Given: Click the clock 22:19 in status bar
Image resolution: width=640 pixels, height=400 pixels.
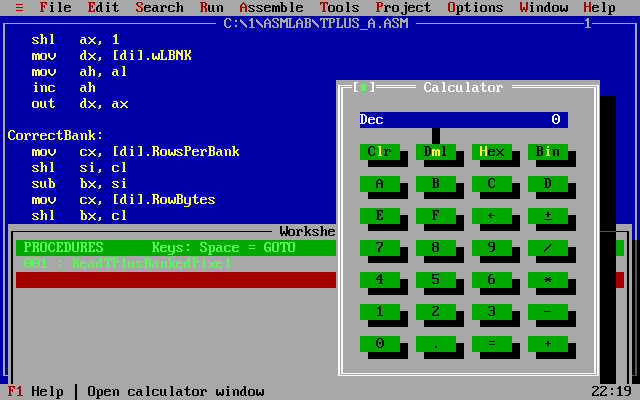Looking at the screenshot, I should tap(611, 392).
